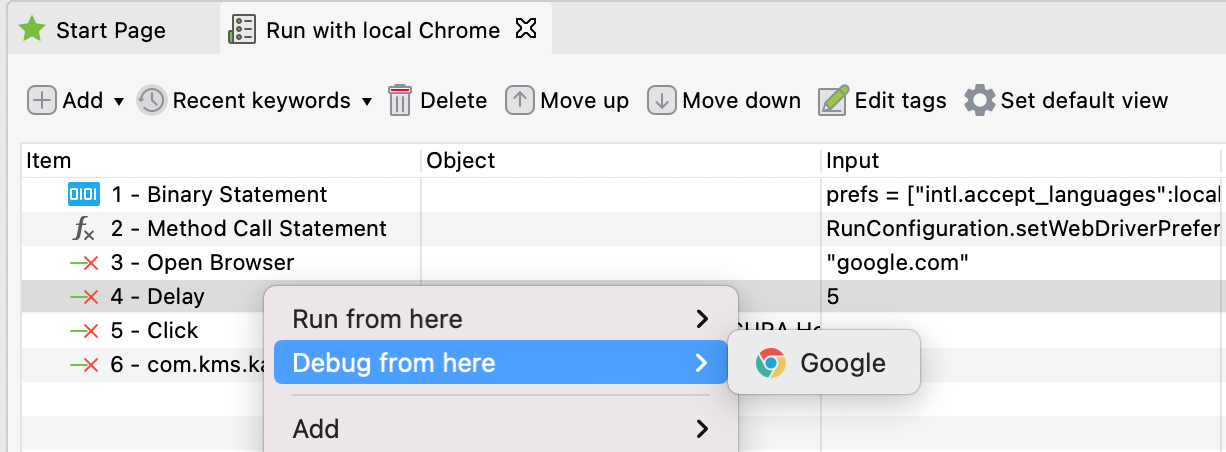Click the Move up arrow icon

pyautogui.click(x=519, y=100)
